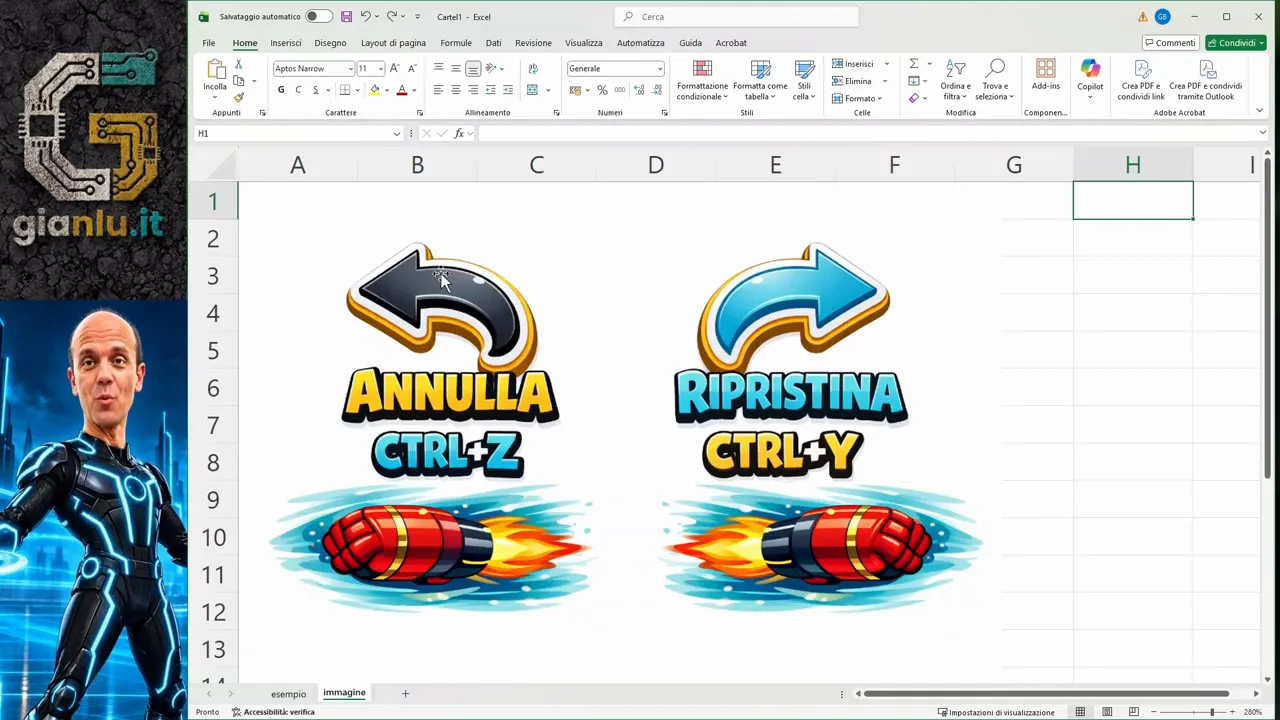1280x720 pixels.
Task: Click the percent style icon
Action: pos(602,90)
